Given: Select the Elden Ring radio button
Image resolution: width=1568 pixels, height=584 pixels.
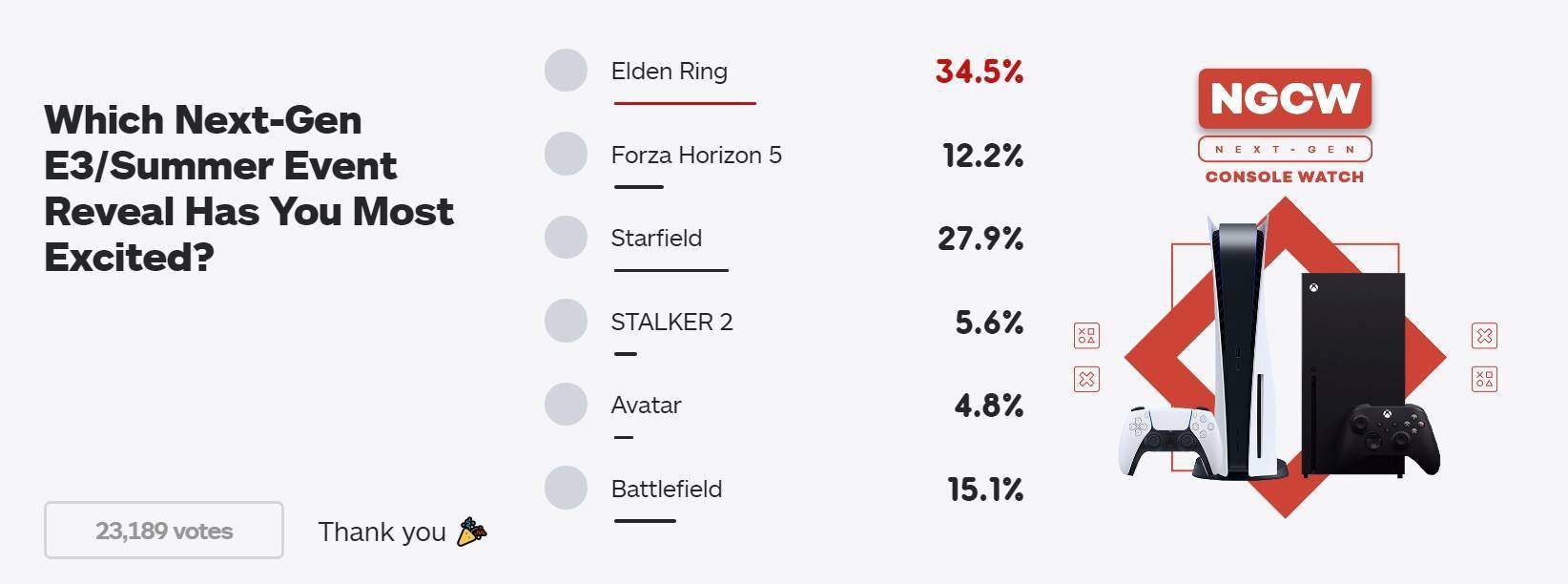Looking at the screenshot, I should click(x=566, y=71).
